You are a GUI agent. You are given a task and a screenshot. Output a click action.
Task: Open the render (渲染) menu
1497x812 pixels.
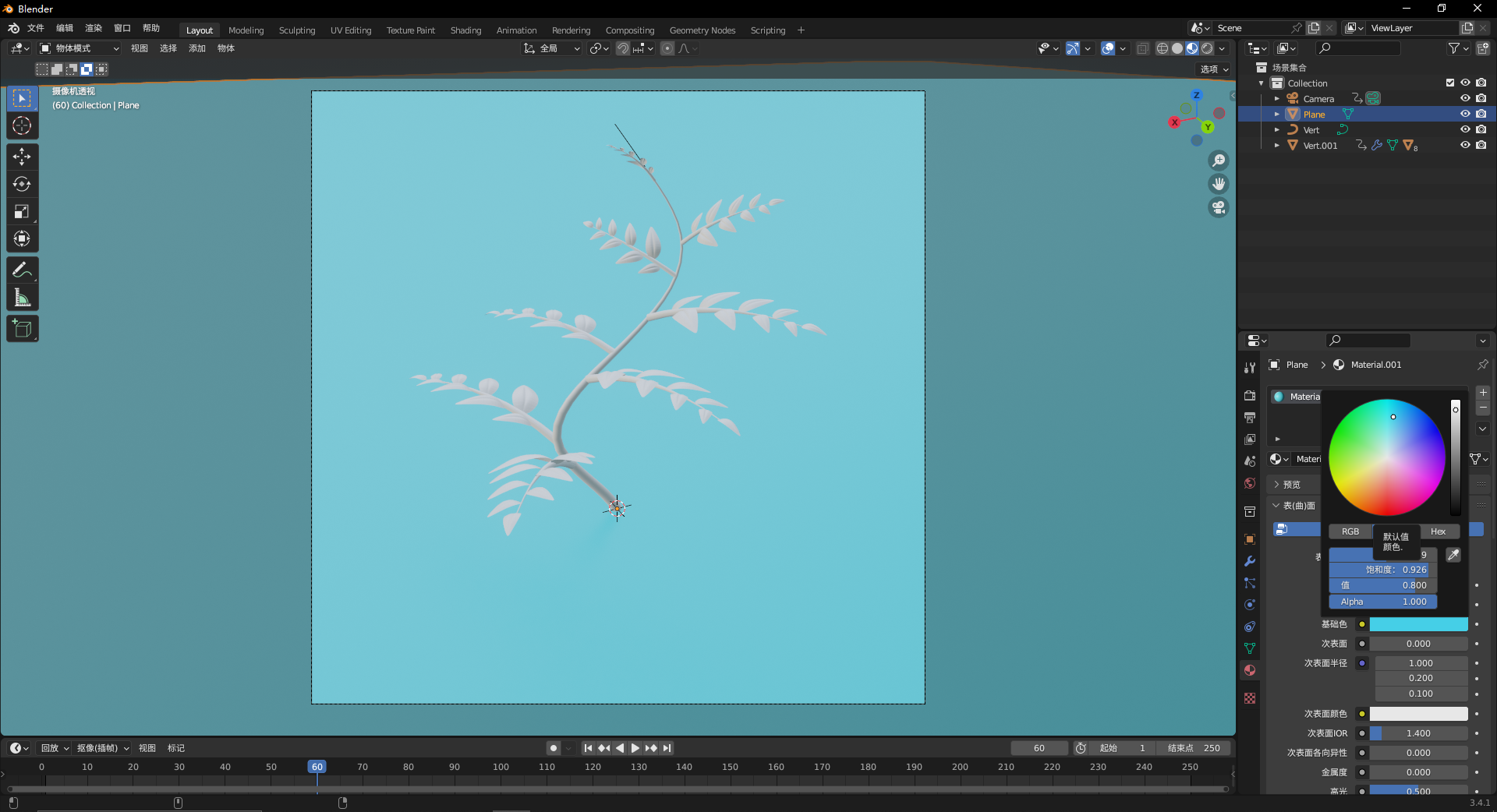94,28
